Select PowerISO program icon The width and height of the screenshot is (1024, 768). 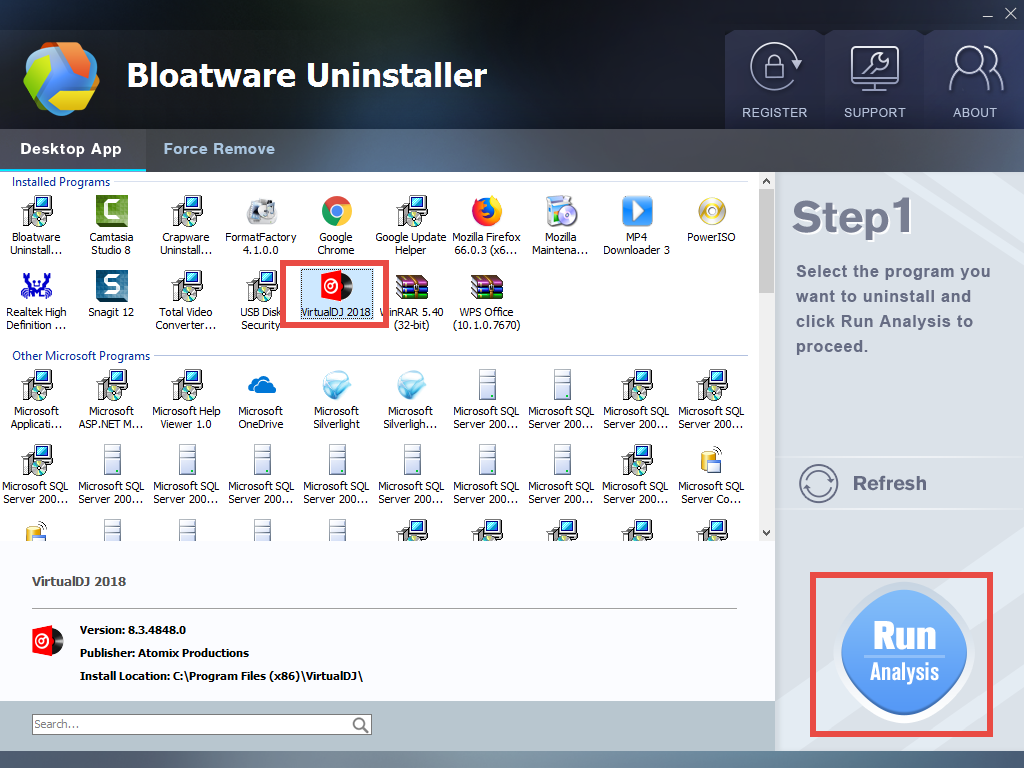pos(711,212)
